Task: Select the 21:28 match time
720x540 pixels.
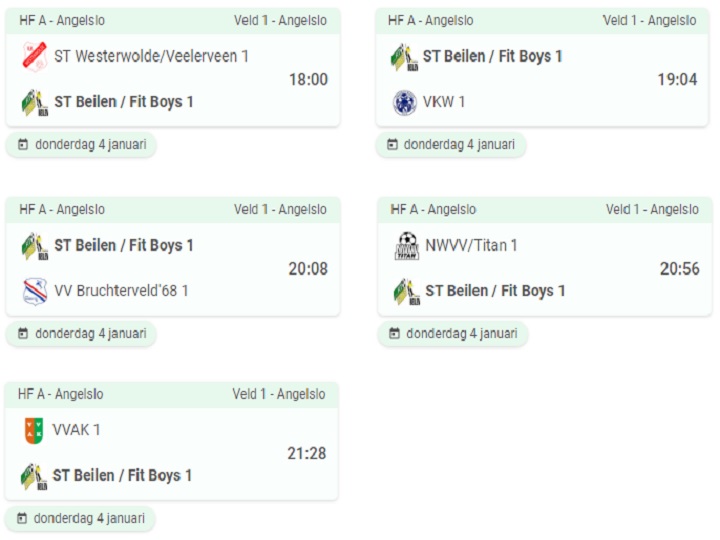Action: [x=307, y=453]
